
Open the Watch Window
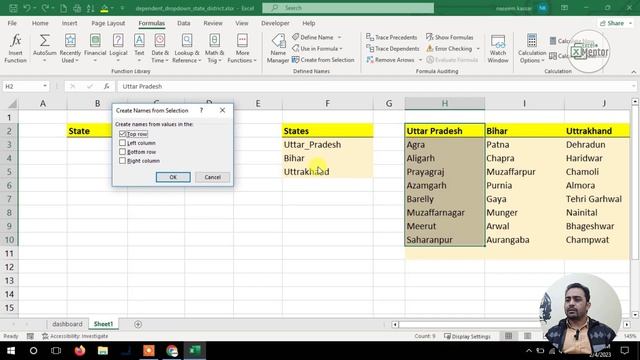(x=498, y=48)
